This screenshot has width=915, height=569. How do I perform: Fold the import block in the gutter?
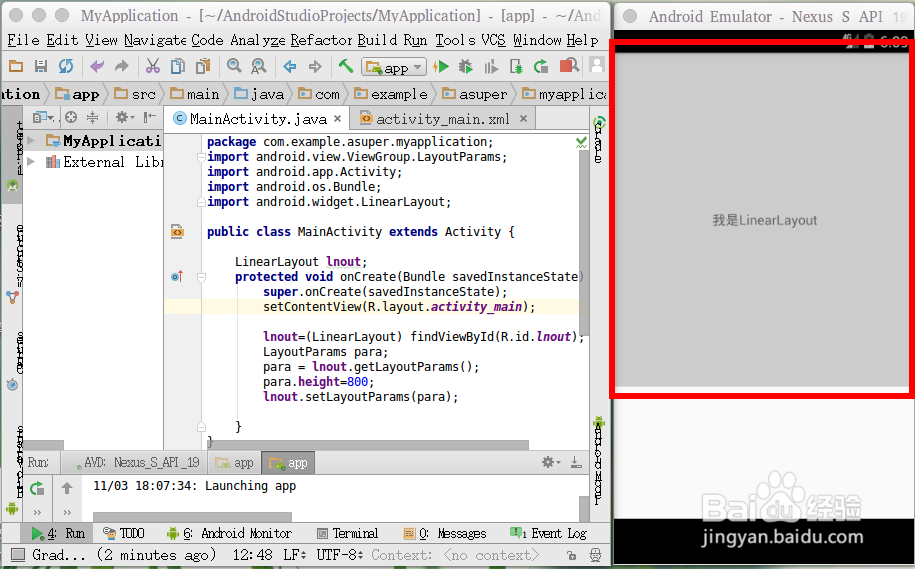201,157
